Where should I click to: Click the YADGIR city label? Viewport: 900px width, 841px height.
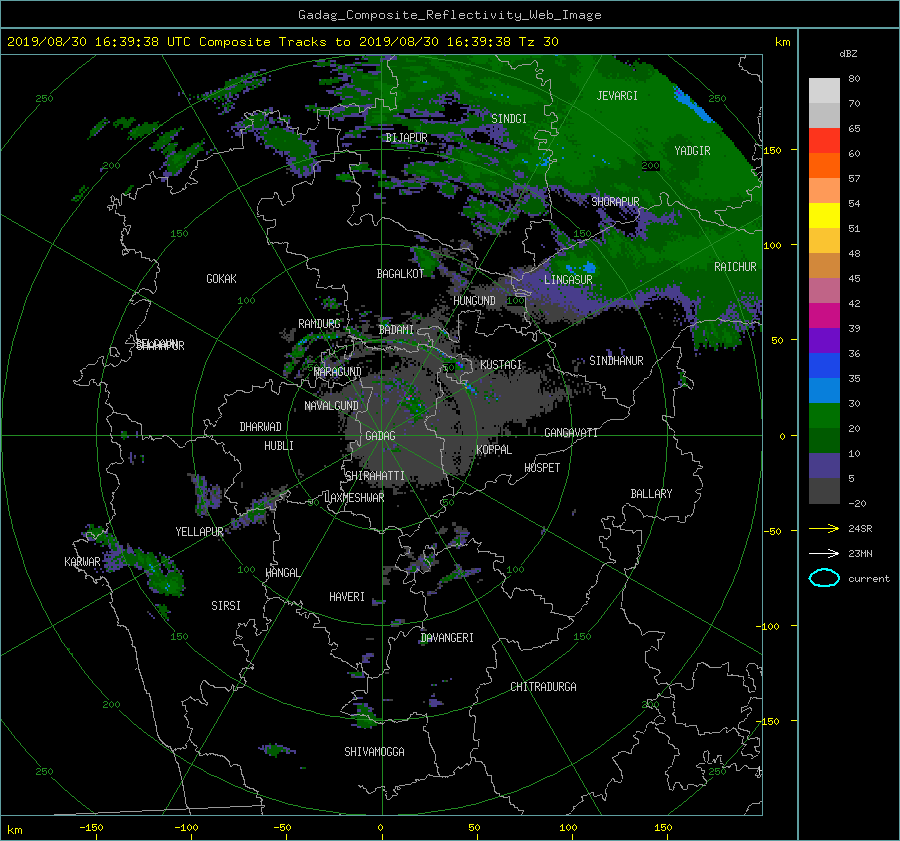(692, 151)
